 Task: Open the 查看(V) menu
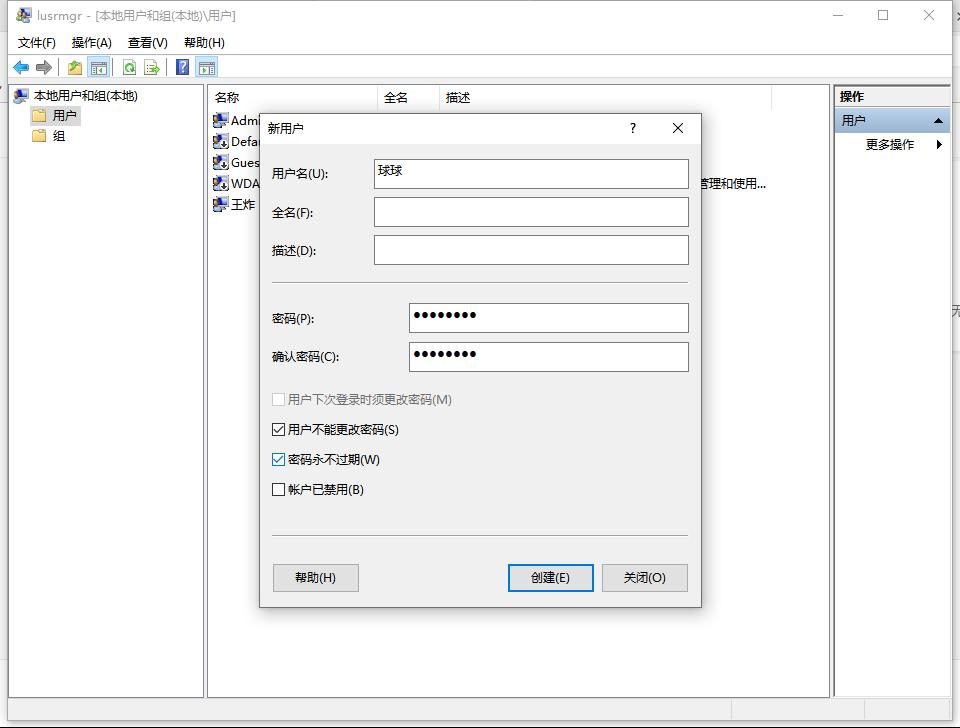click(148, 42)
